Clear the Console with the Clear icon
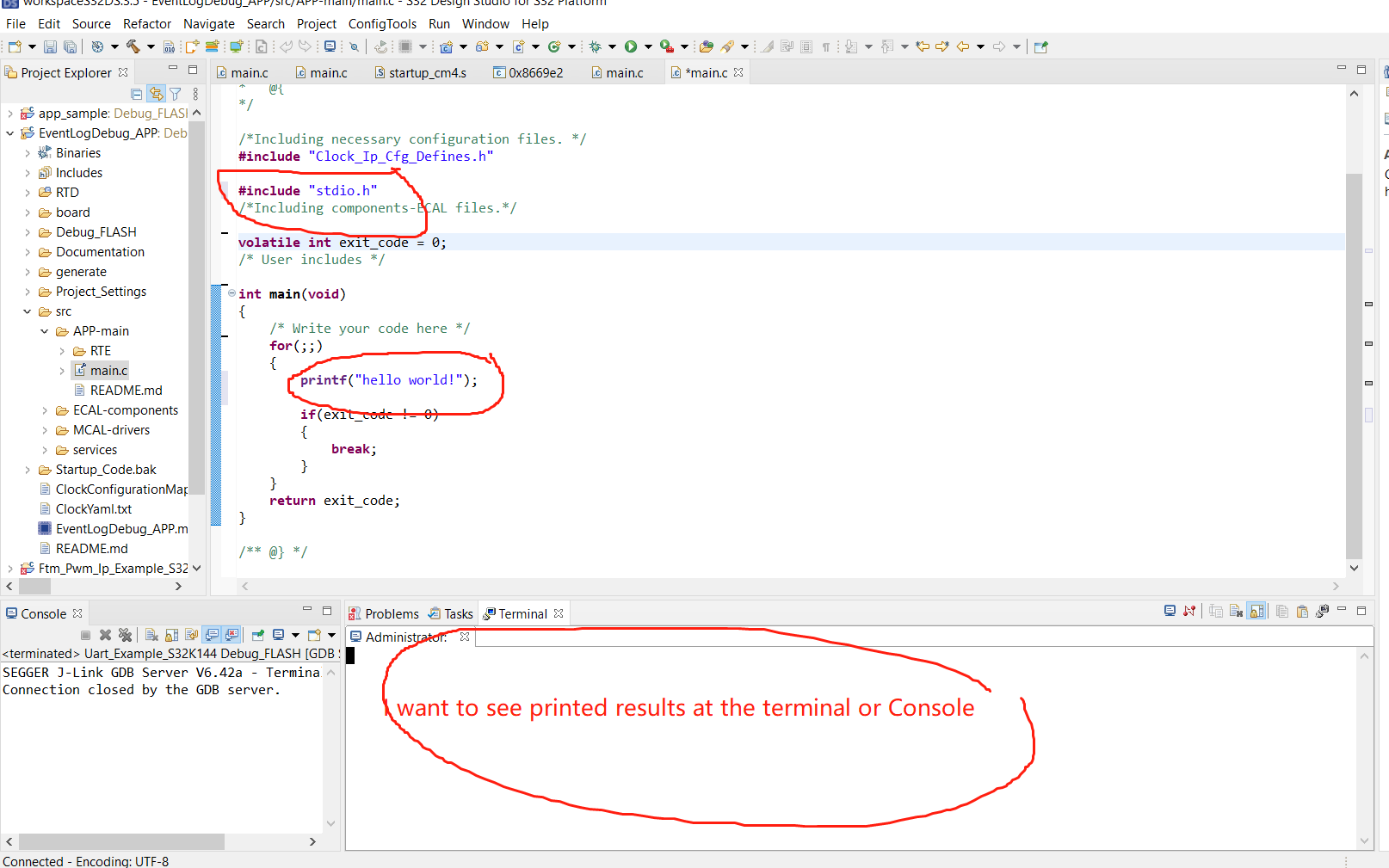Viewport: 1389px width, 868px height. click(x=151, y=635)
